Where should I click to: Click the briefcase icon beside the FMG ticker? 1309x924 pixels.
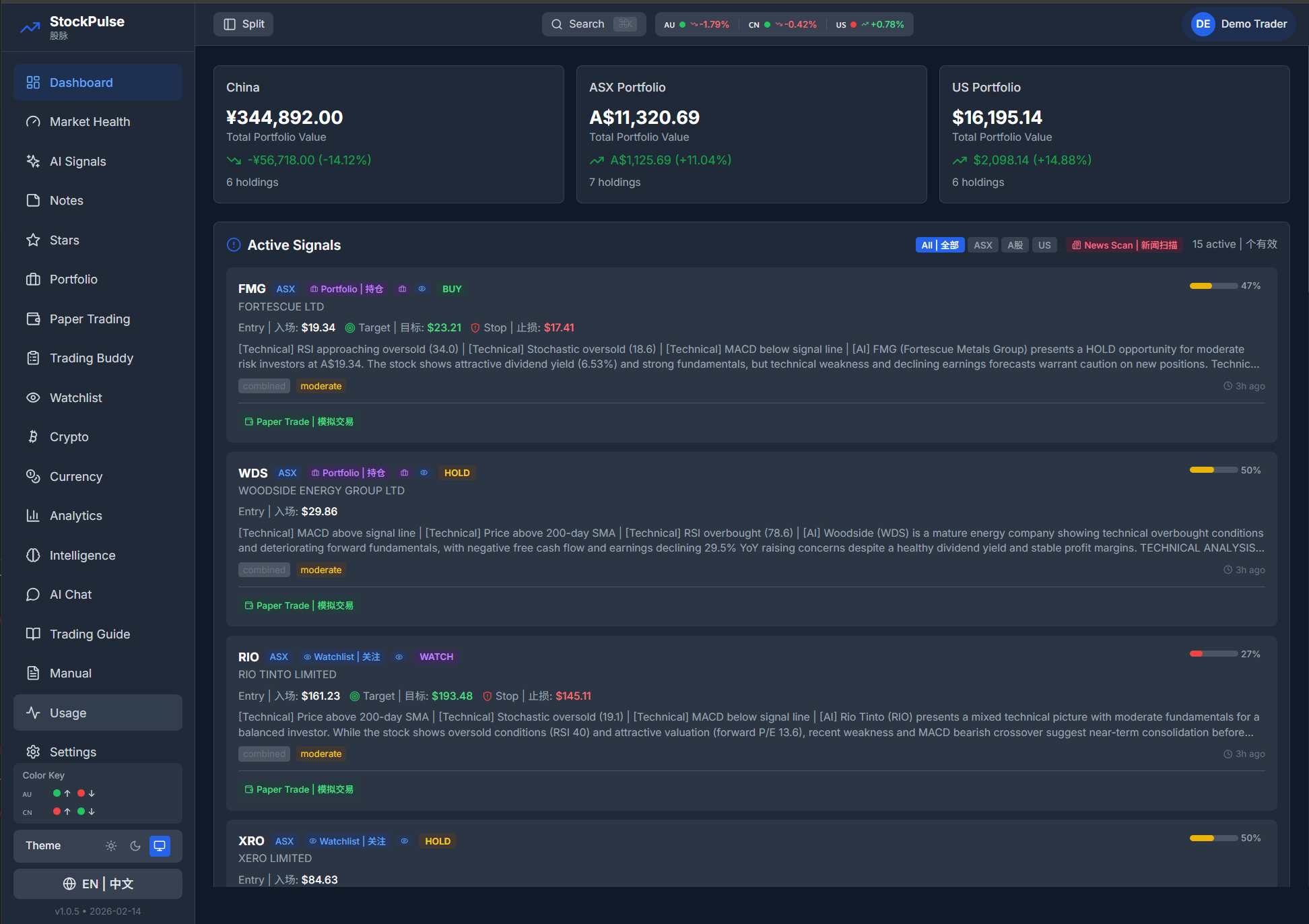[402, 288]
